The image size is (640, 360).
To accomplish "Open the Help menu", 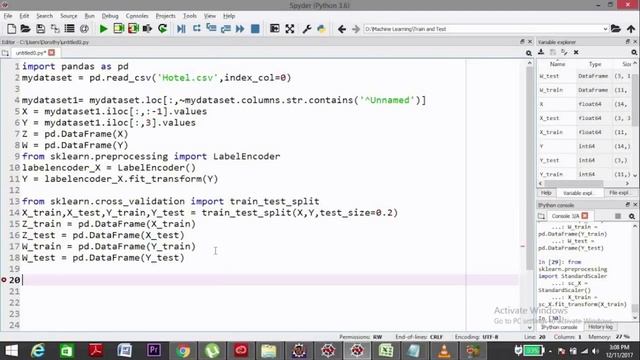I will click(229, 16).
